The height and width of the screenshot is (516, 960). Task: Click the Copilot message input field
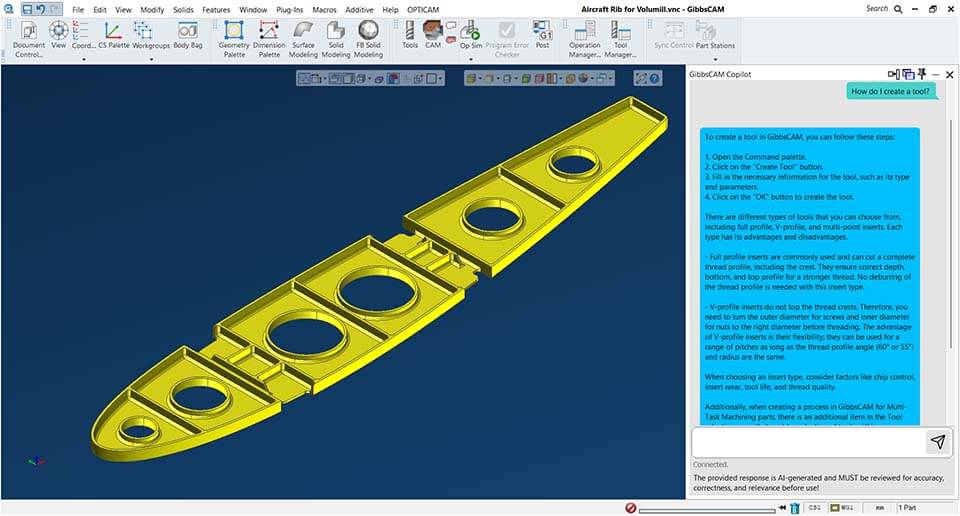click(806, 441)
